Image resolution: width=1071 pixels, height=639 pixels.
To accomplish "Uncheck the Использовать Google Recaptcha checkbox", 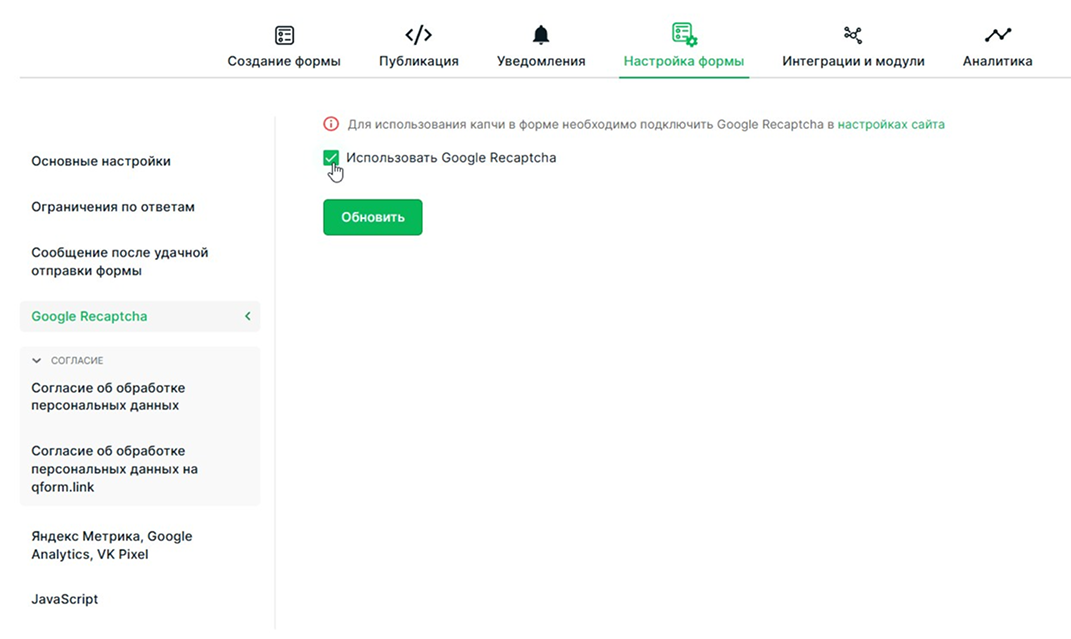I will (331, 158).
